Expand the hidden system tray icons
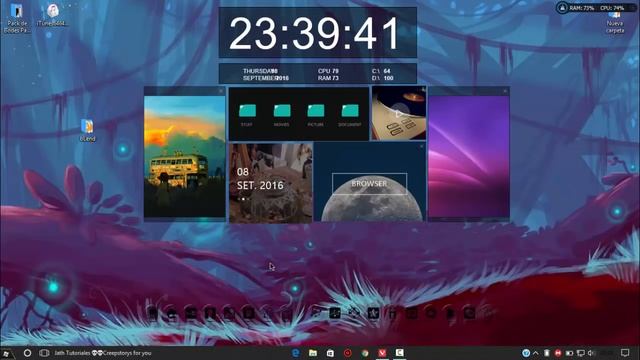Image resolution: width=640 pixels, height=360 pixels. click(x=536, y=353)
